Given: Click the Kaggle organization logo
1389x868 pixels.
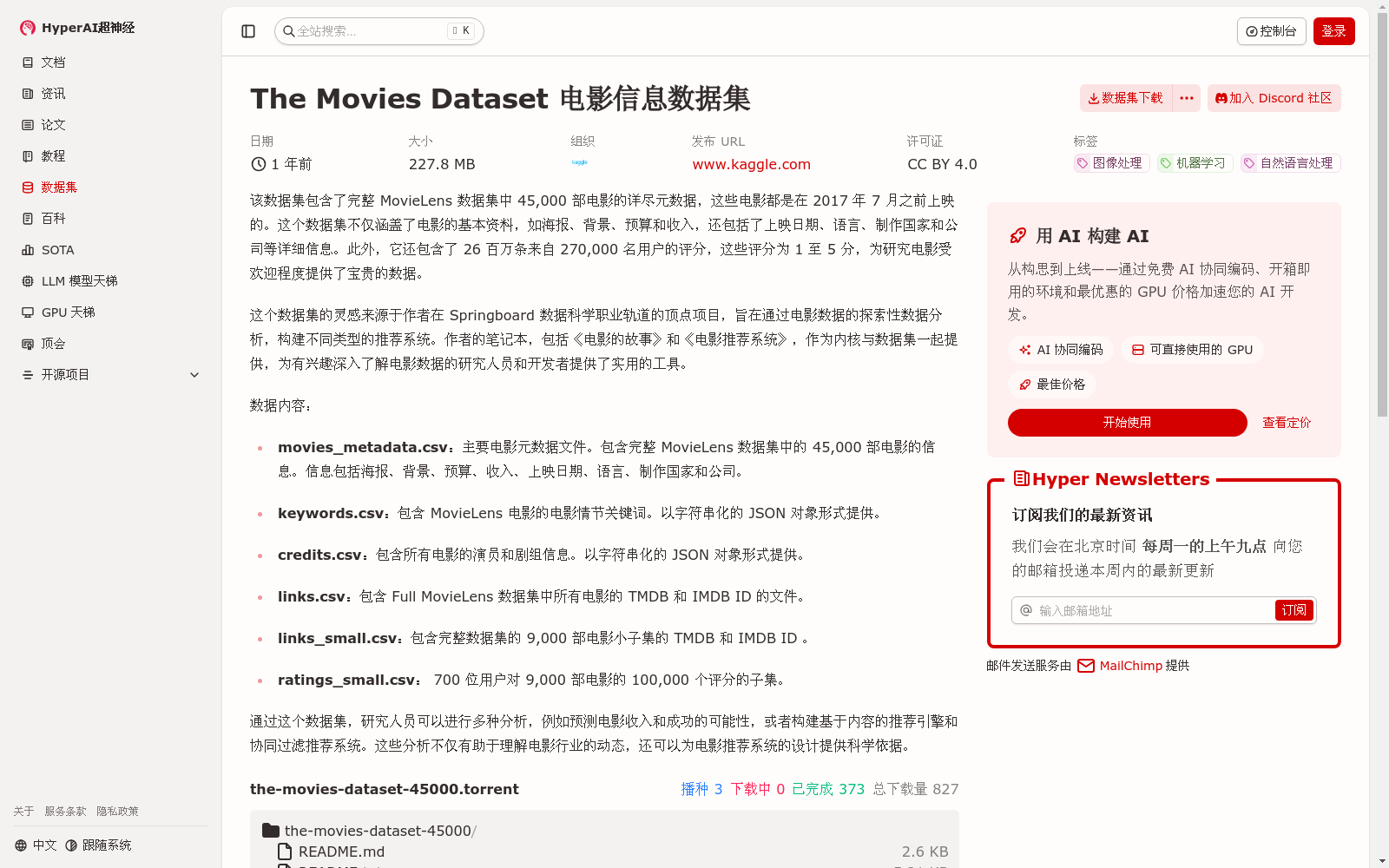Looking at the screenshot, I should pyautogui.click(x=580, y=162).
